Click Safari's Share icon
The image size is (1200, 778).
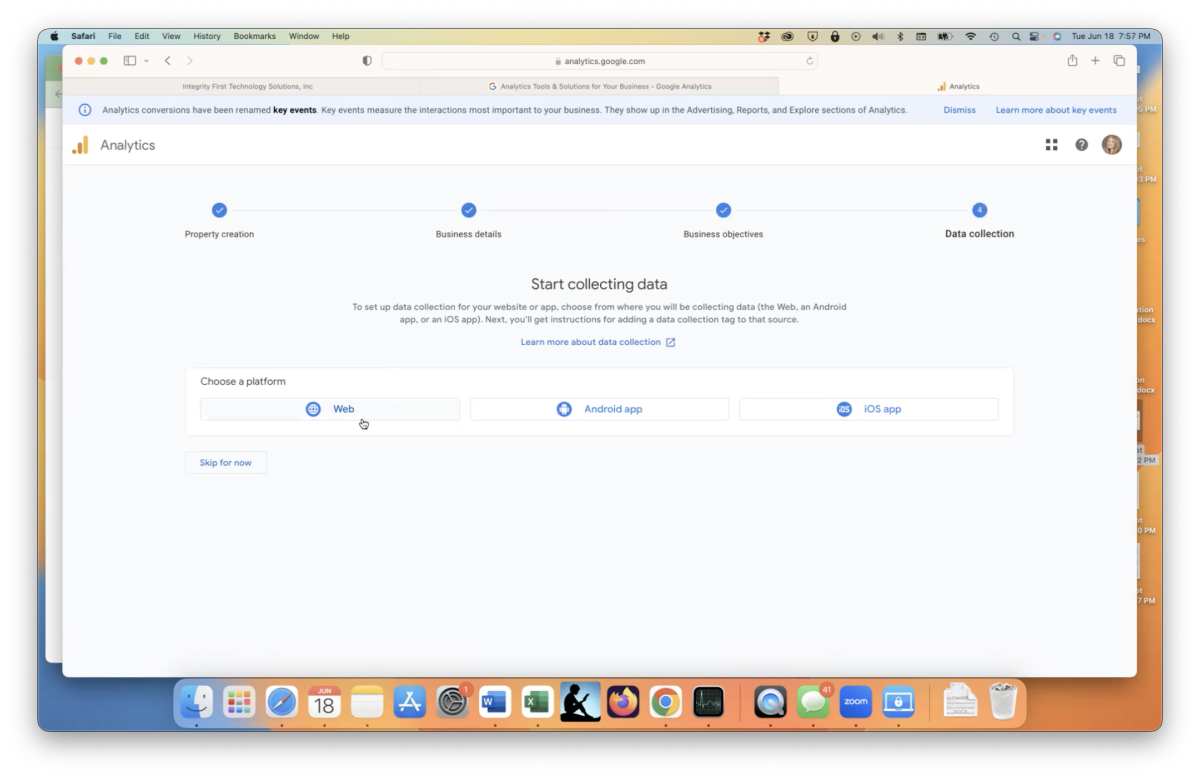tap(1072, 61)
